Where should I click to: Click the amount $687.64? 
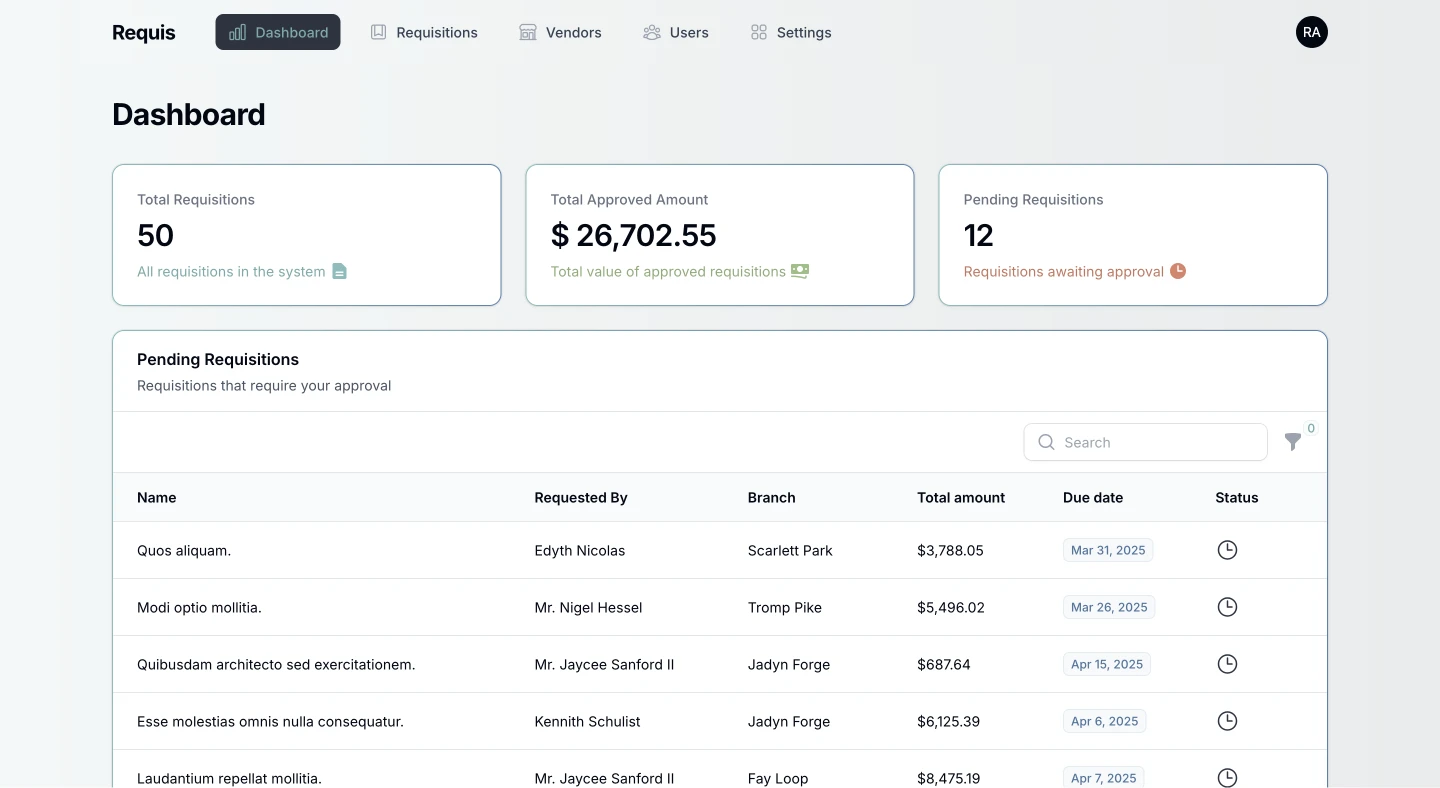pos(944,664)
